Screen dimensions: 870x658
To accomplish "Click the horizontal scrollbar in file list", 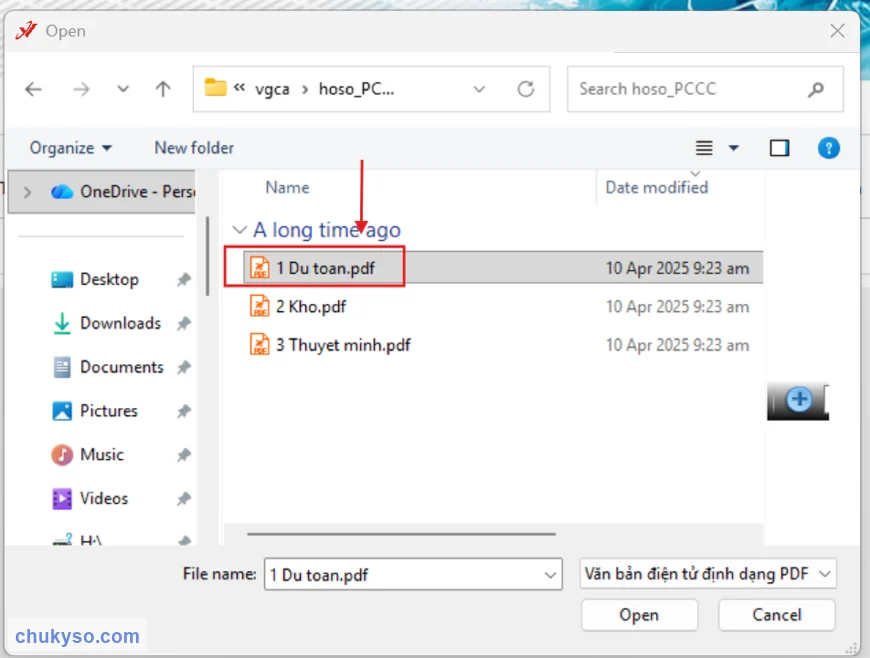I will click(x=401, y=534).
